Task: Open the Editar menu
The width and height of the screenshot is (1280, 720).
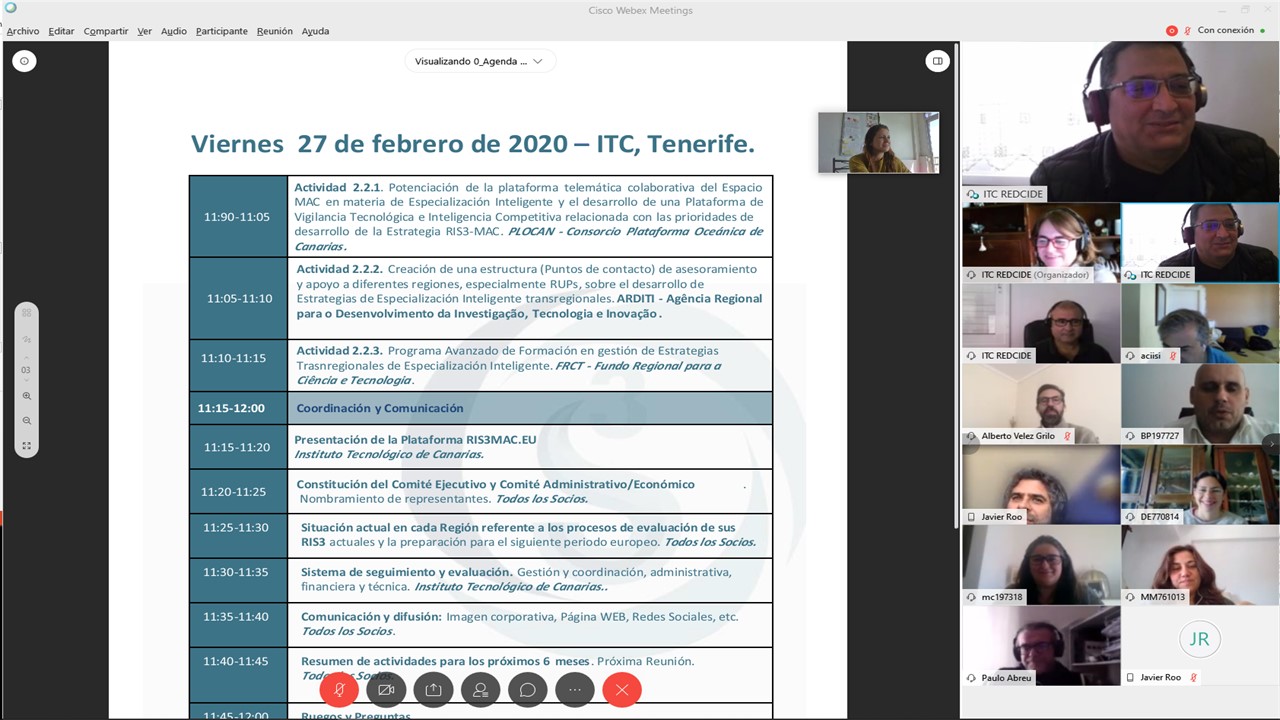Action: tap(61, 31)
